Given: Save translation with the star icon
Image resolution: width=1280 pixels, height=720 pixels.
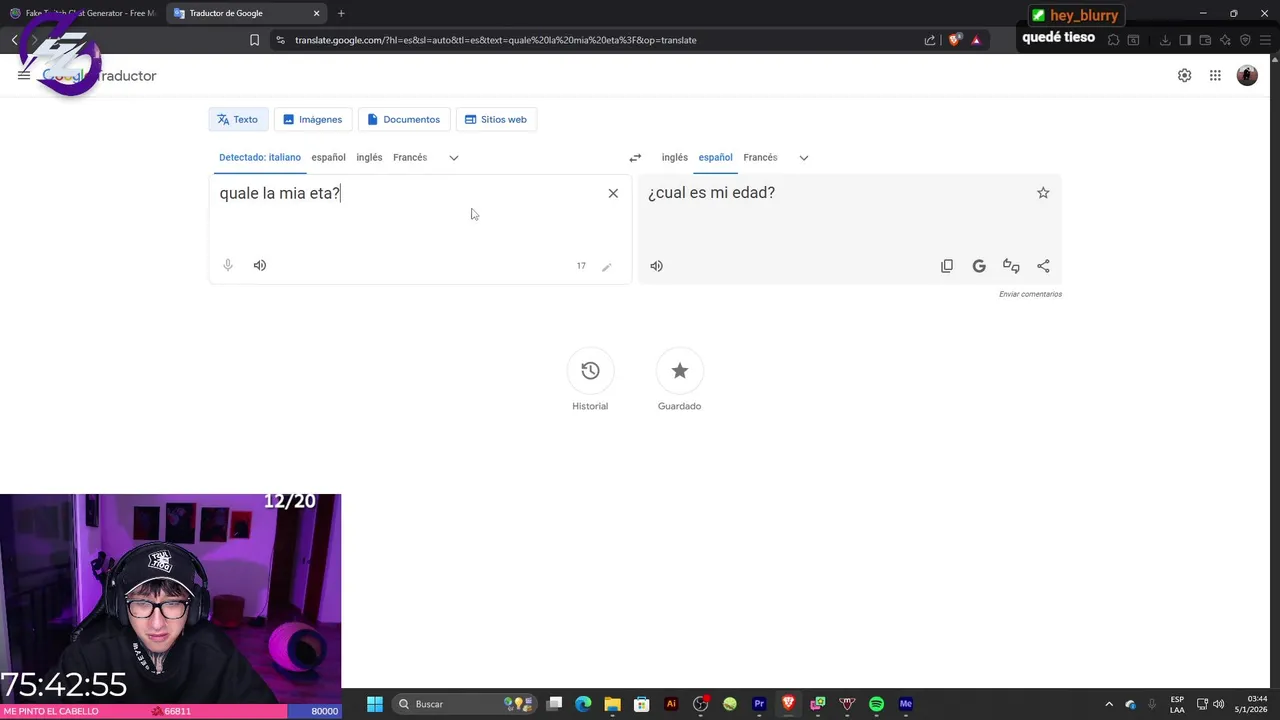Looking at the screenshot, I should tap(1043, 193).
